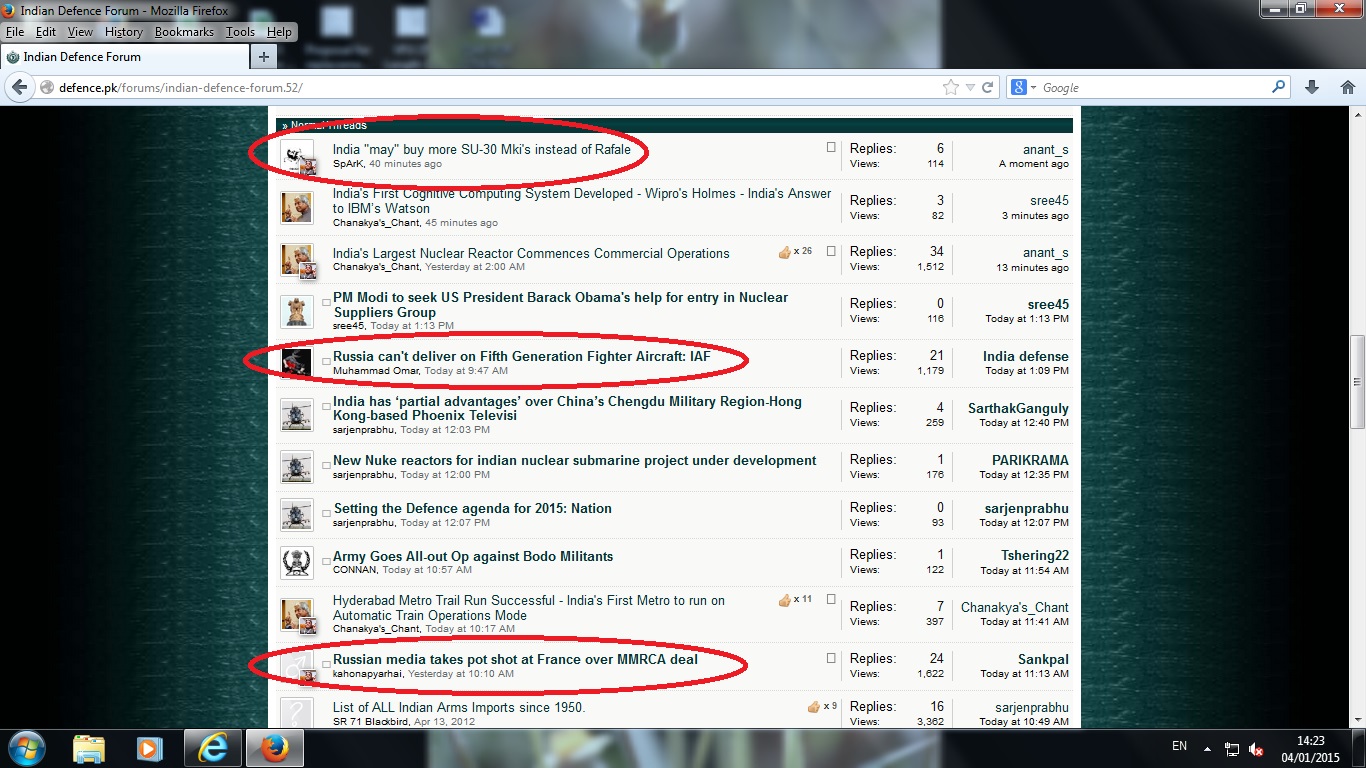This screenshot has height=768, width=1366.
Task: View last poster Sankpal profile
Action: tap(1043, 659)
